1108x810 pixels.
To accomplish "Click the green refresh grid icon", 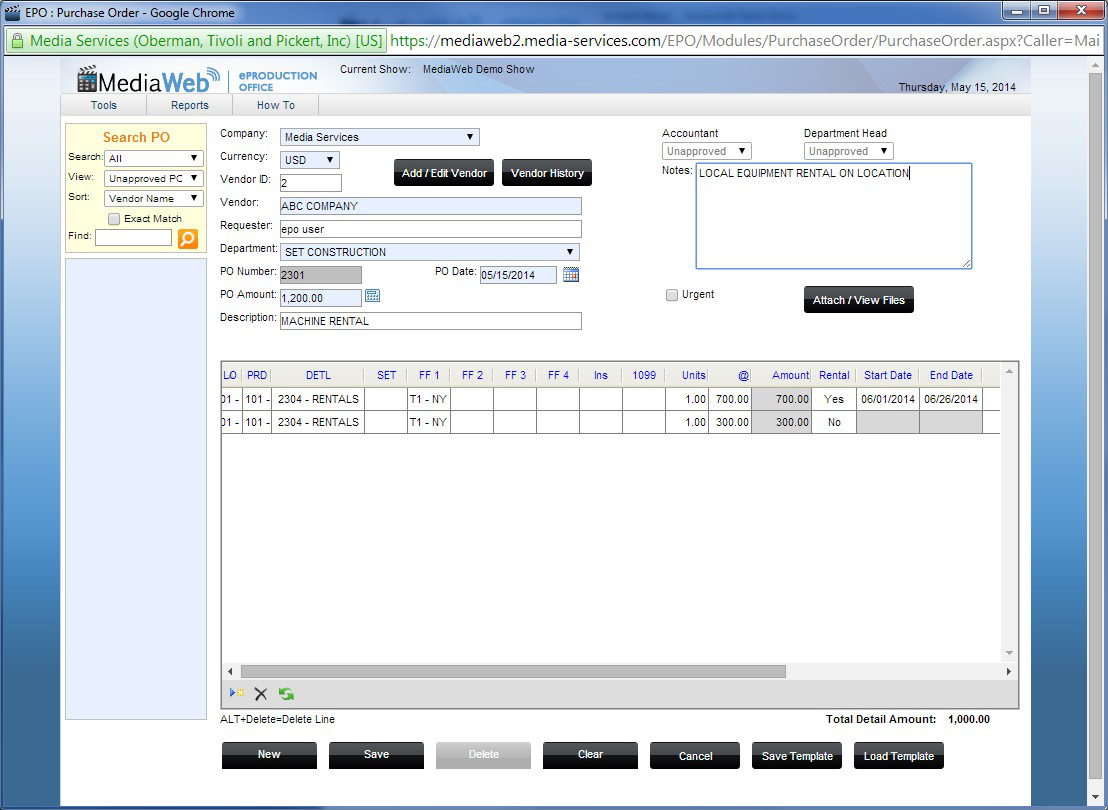I will point(286,693).
